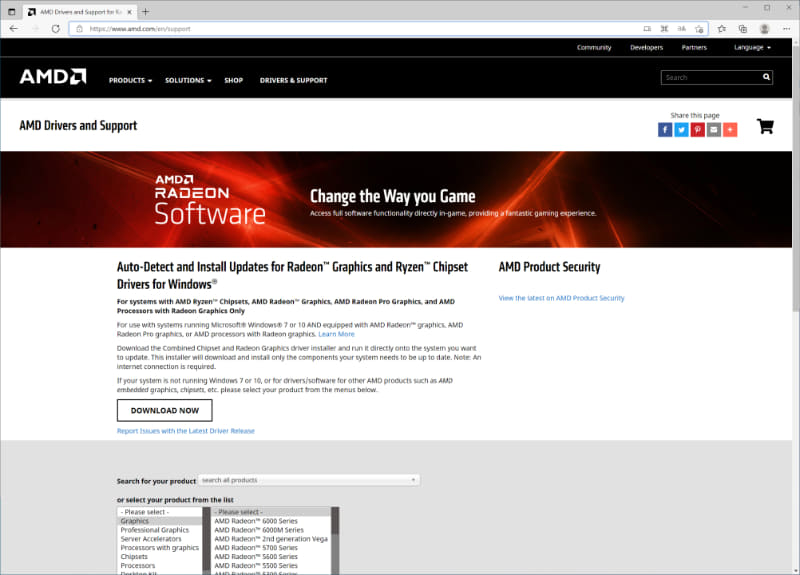This screenshot has height=575, width=800.
Task: Close the AMD Drivers browser tab
Action: (130, 12)
